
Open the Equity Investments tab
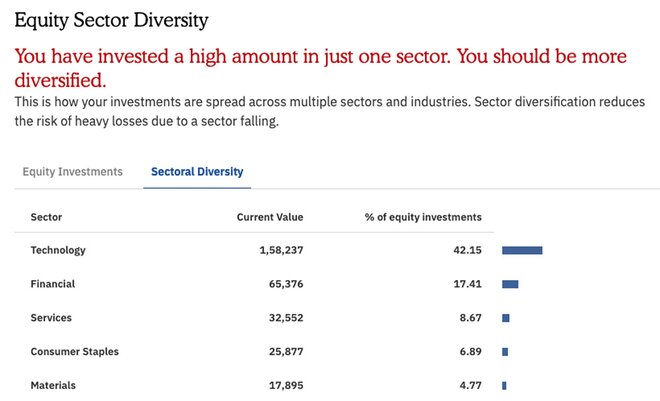pos(72,171)
